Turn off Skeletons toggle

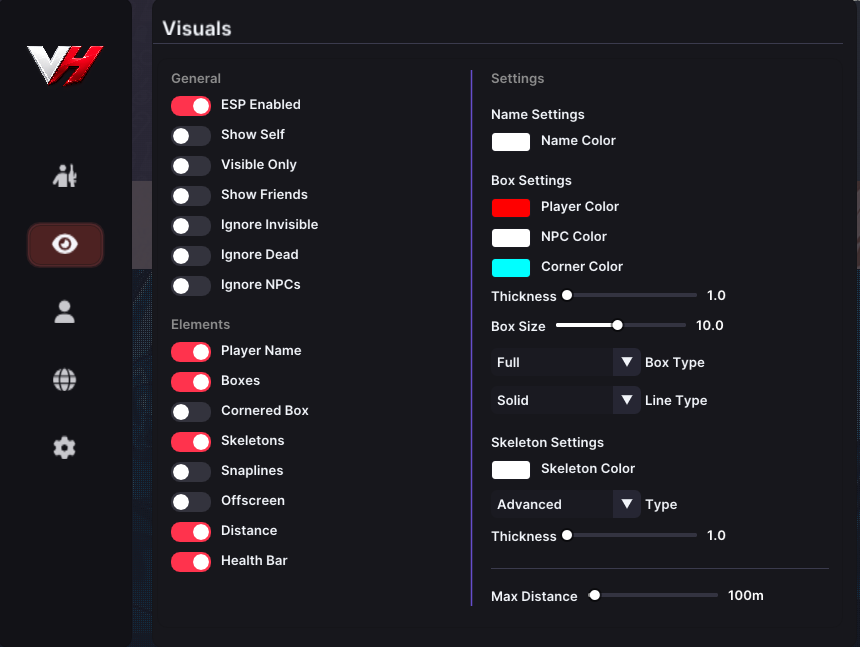pyautogui.click(x=191, y=442)
